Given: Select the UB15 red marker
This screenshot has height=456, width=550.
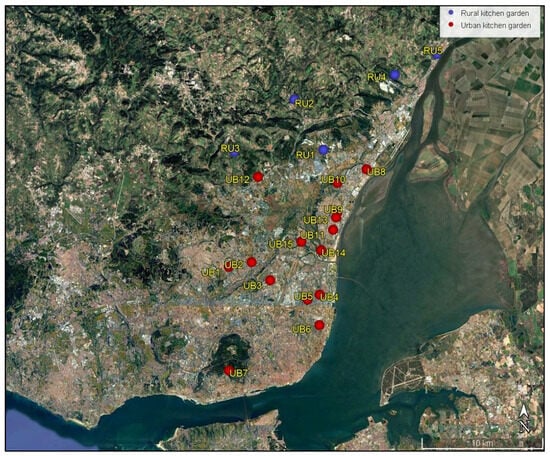Looking at the screenshot, I should 301,242.
